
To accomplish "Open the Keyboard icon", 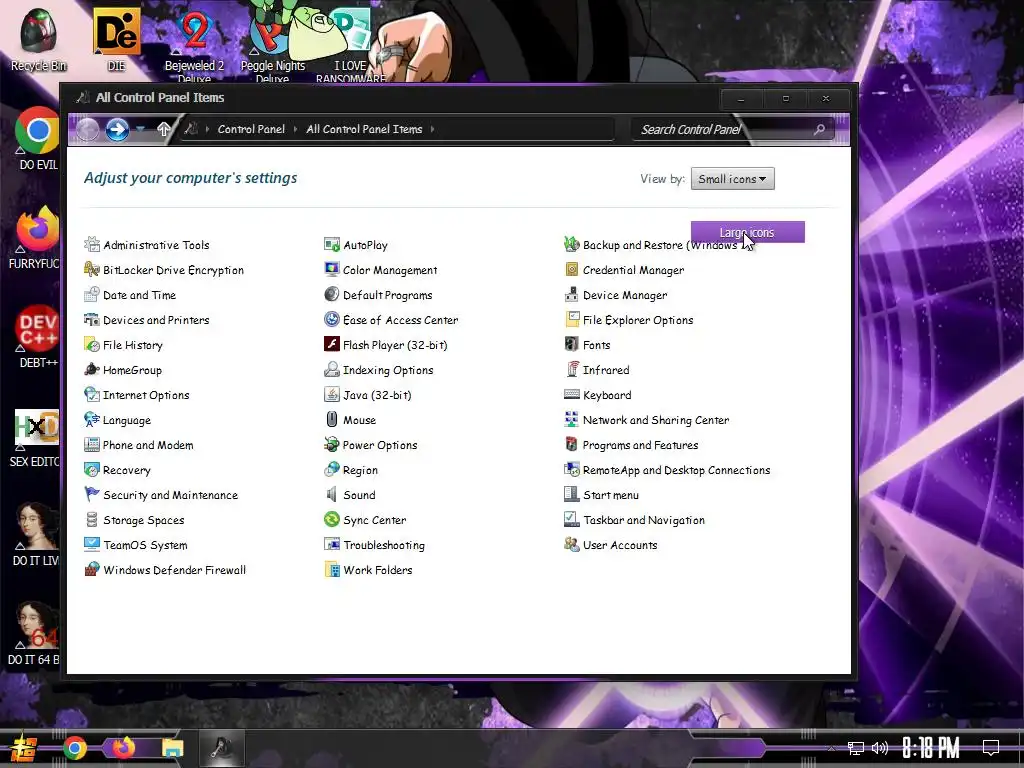I will click(571, 395).
